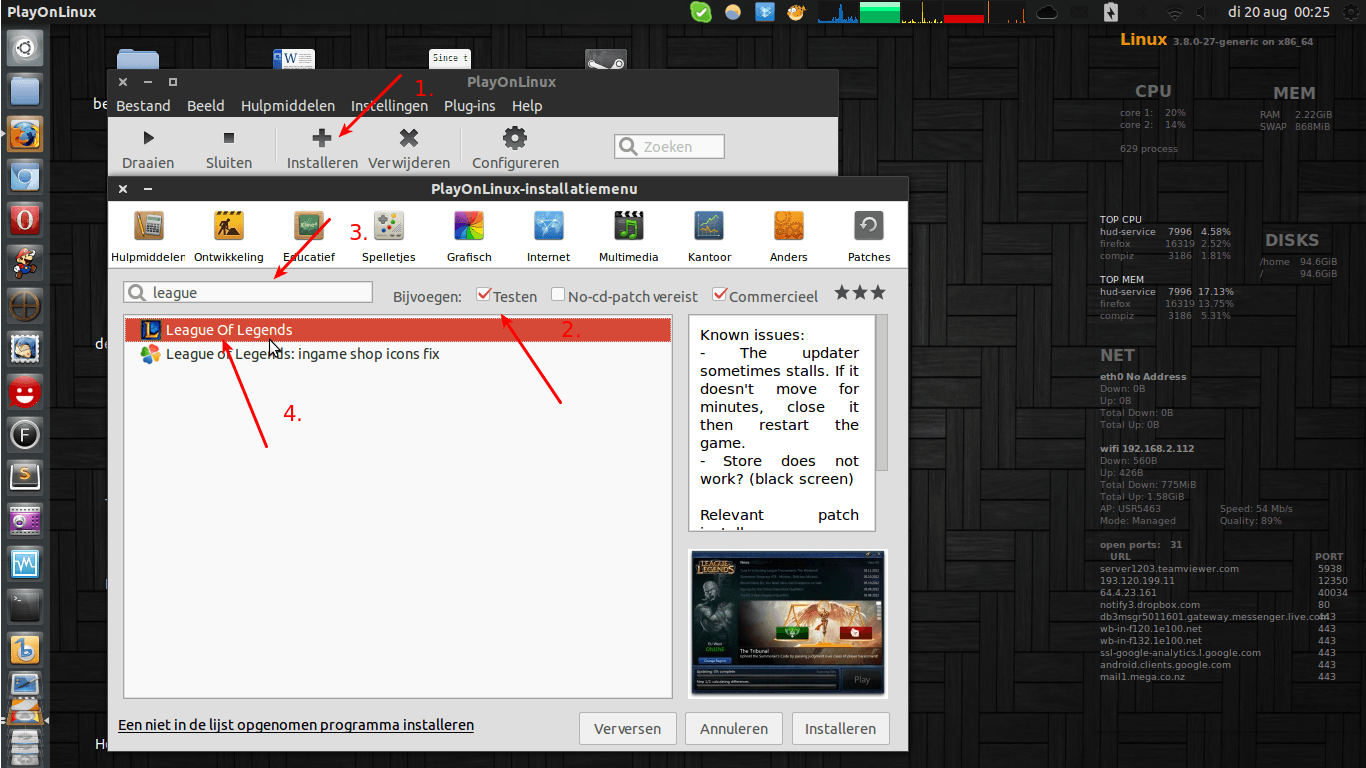Open battery indicator in top panel

pyautogui.click(x=1110, y=12)
